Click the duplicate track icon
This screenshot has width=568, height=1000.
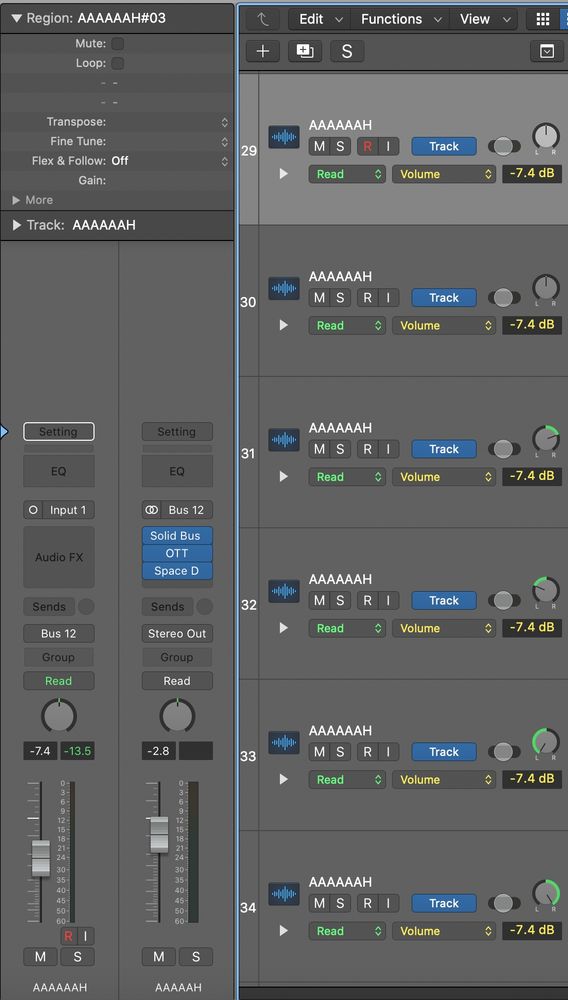point(305,51)
